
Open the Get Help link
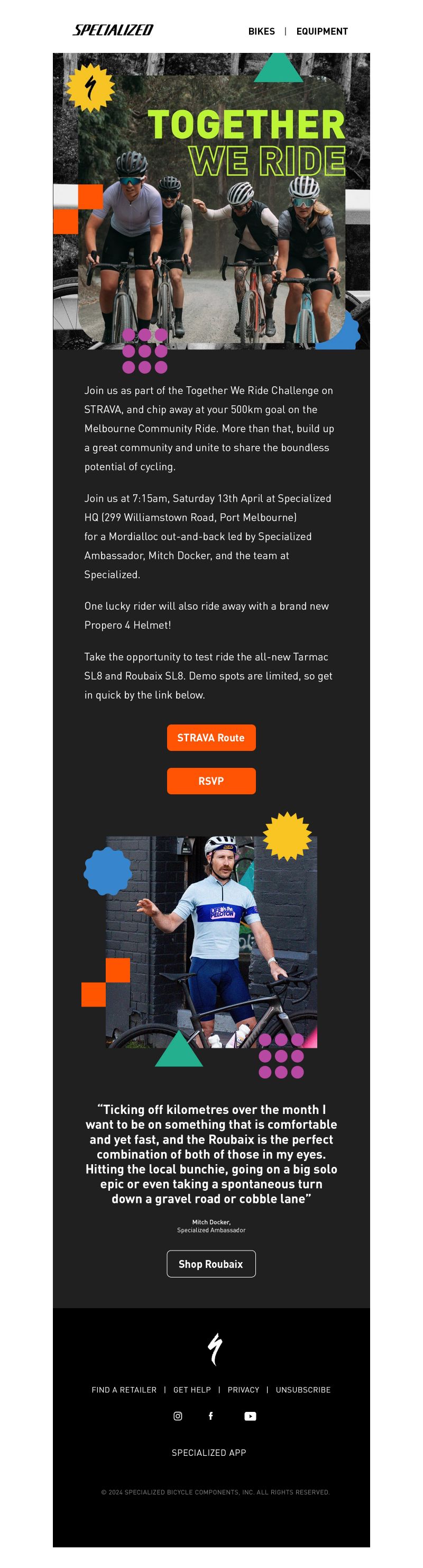pos(192,1390)
